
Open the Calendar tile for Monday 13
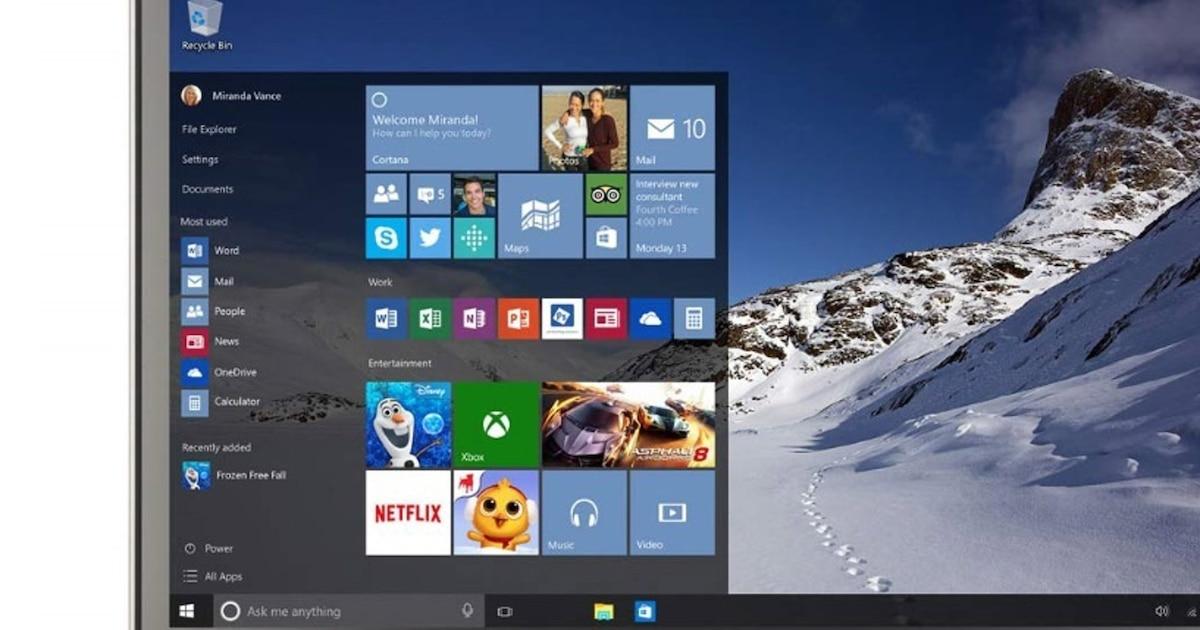pos(672,216)
